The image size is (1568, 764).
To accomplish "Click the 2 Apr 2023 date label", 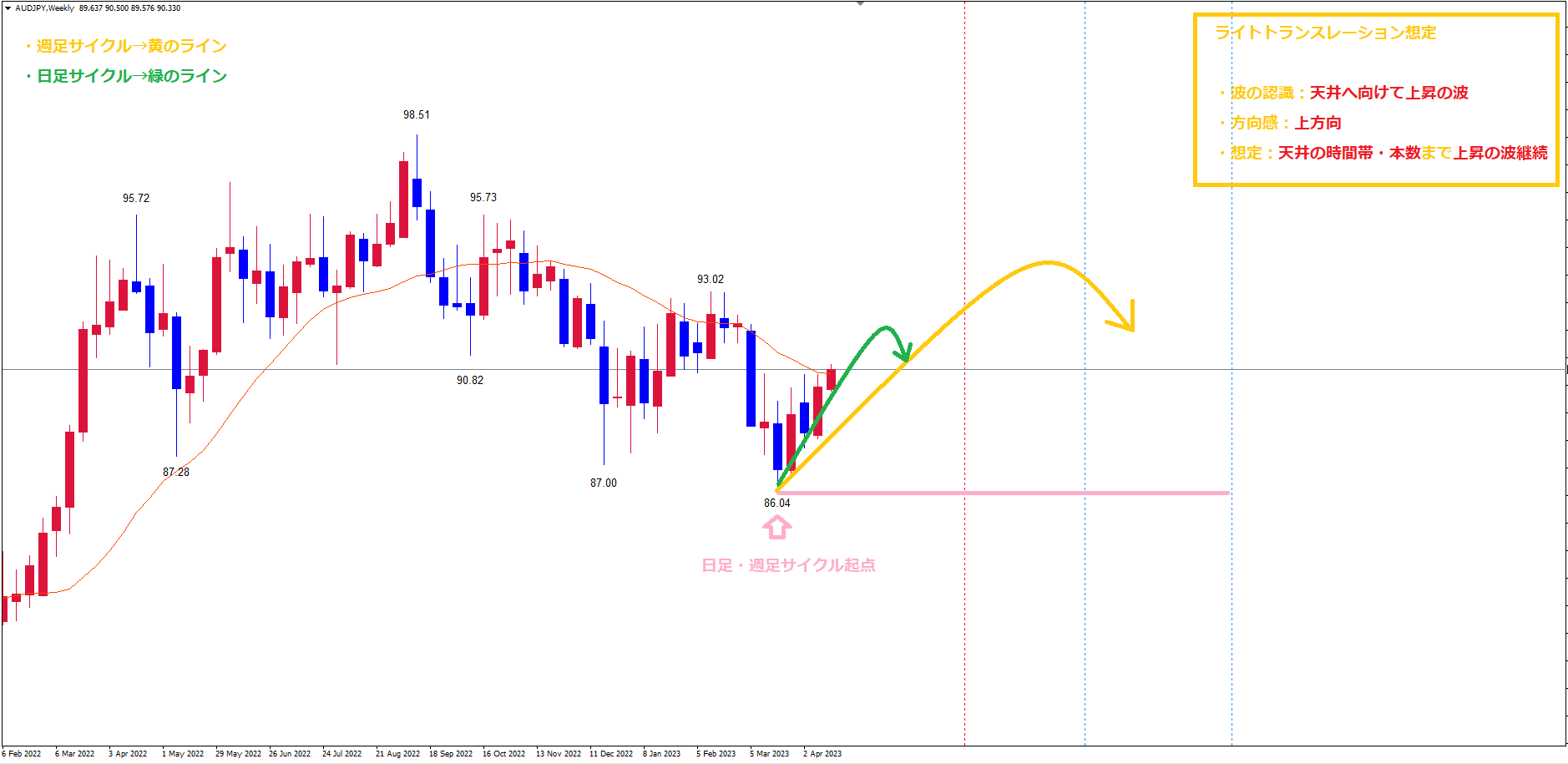I will 822,753.
